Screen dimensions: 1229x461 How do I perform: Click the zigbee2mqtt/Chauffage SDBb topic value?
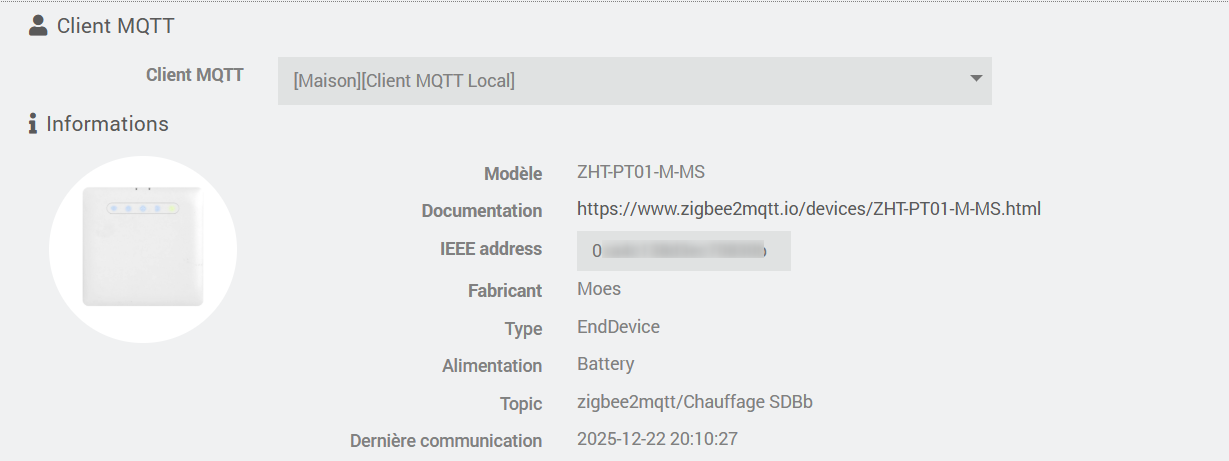(x=695, y=402)
